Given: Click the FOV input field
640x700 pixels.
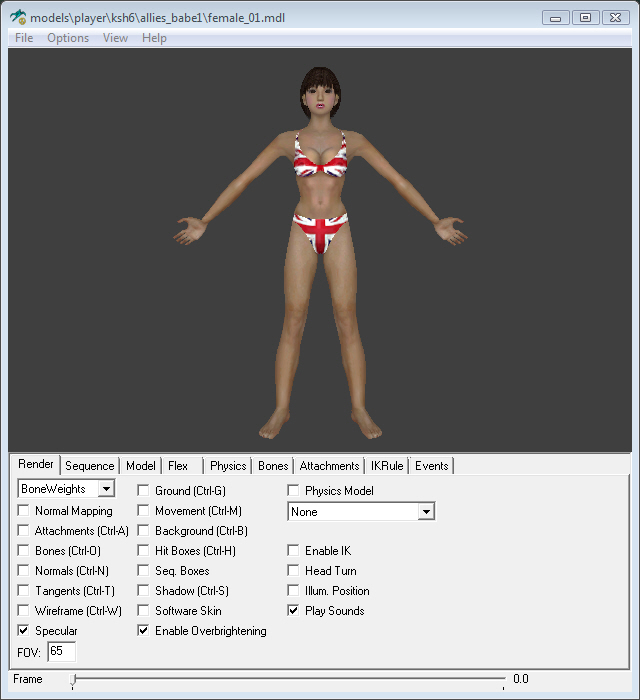Looking at the screenshot, I should tap(61, 651).
